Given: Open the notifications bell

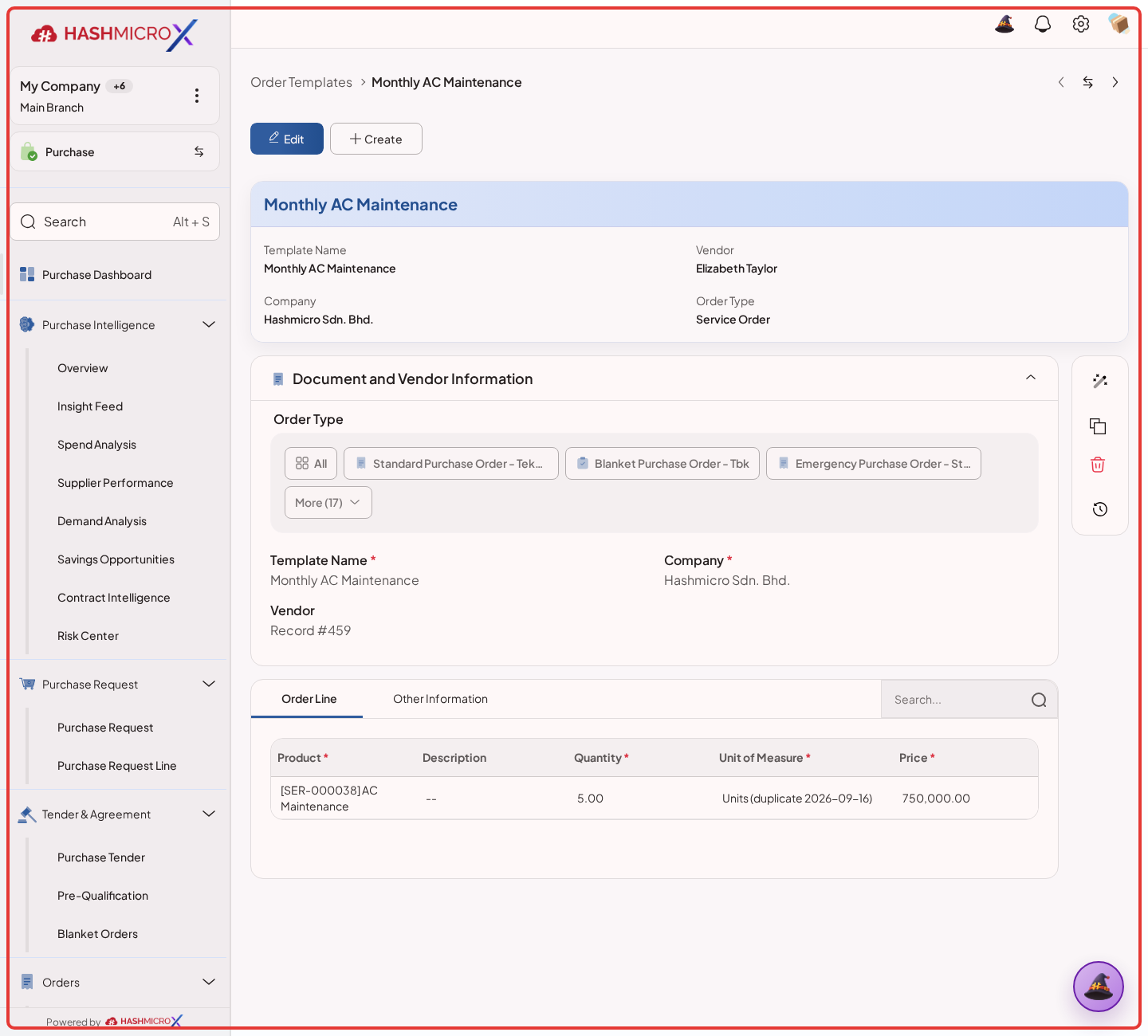Looking at the screenshot, I should pos(1043,24).
